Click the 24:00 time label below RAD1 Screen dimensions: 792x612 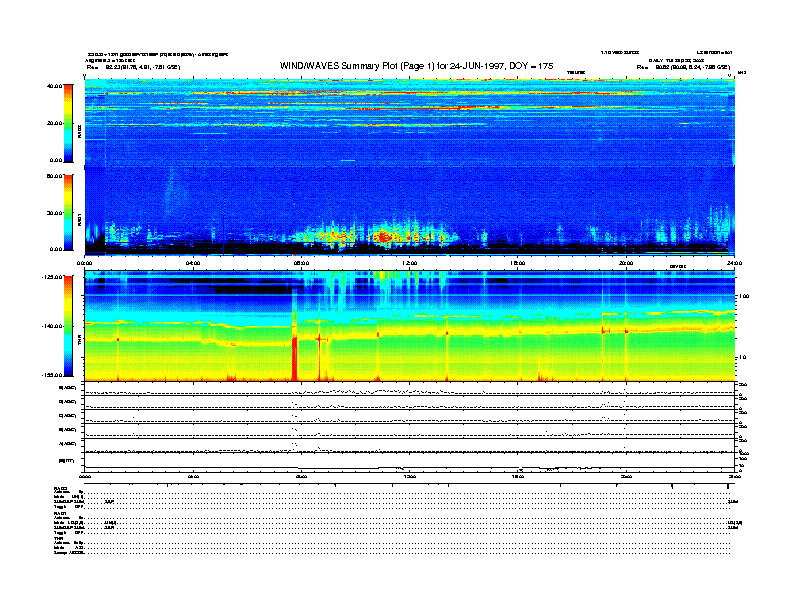click(734, 263)
